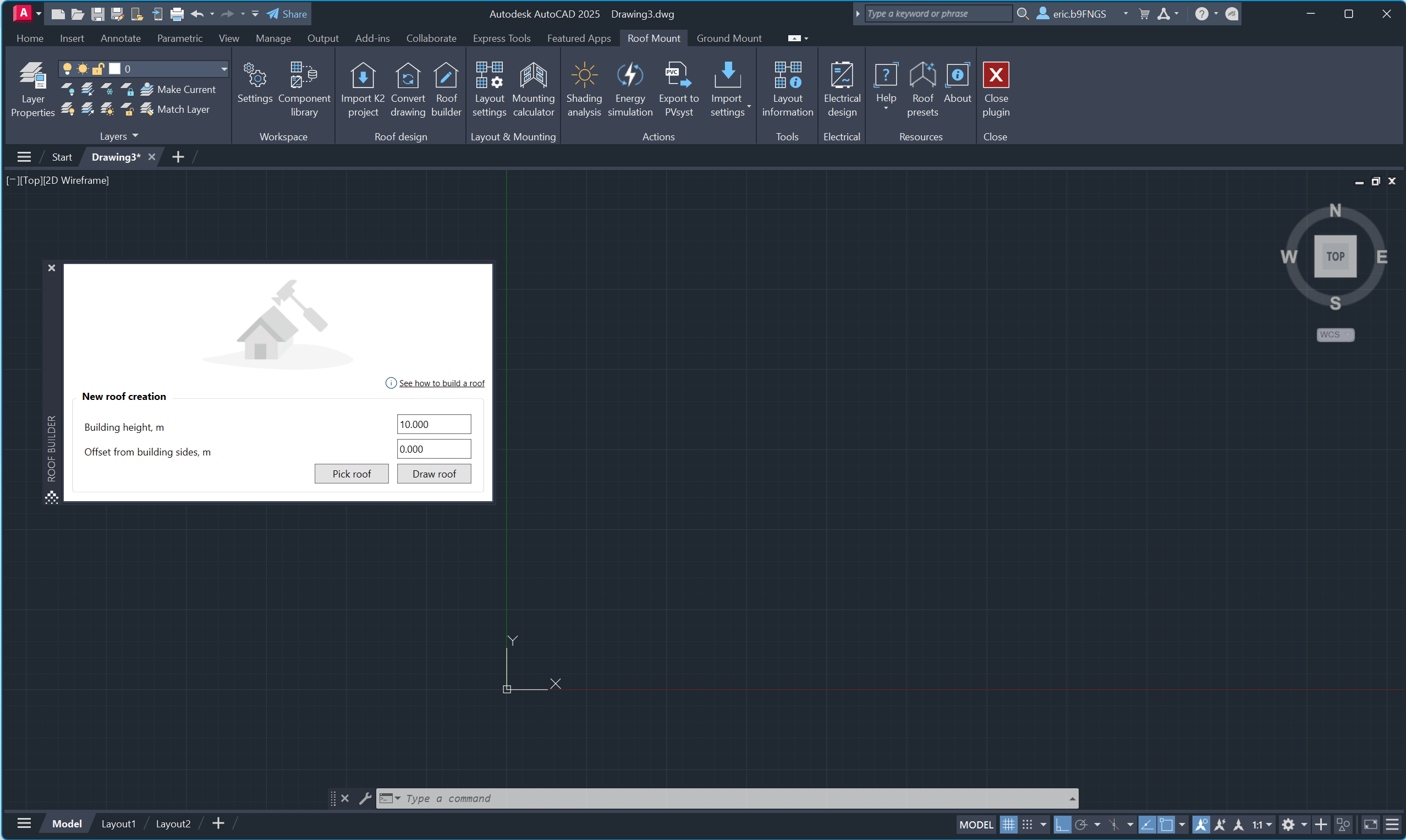Open the Component library

tap(304, 90)
